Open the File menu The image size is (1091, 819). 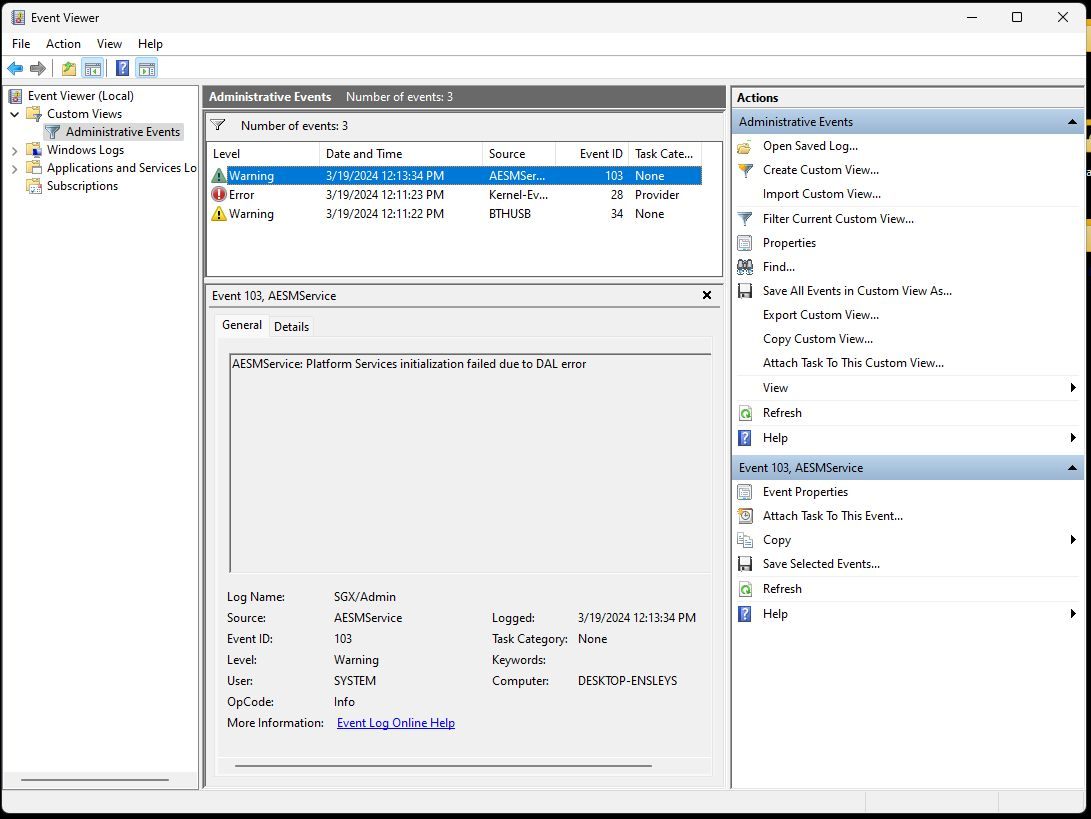click(21, 44)
